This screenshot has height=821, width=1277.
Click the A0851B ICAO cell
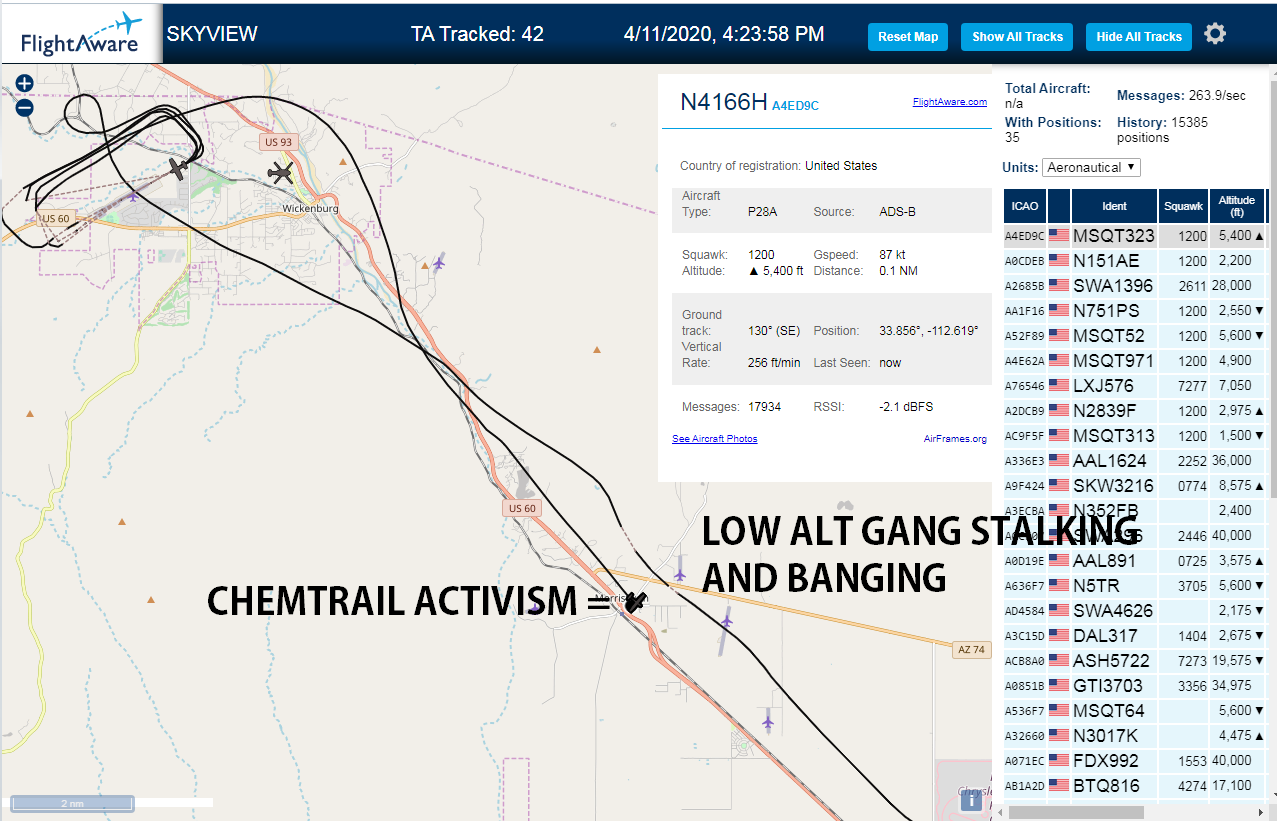[1025, 686]
